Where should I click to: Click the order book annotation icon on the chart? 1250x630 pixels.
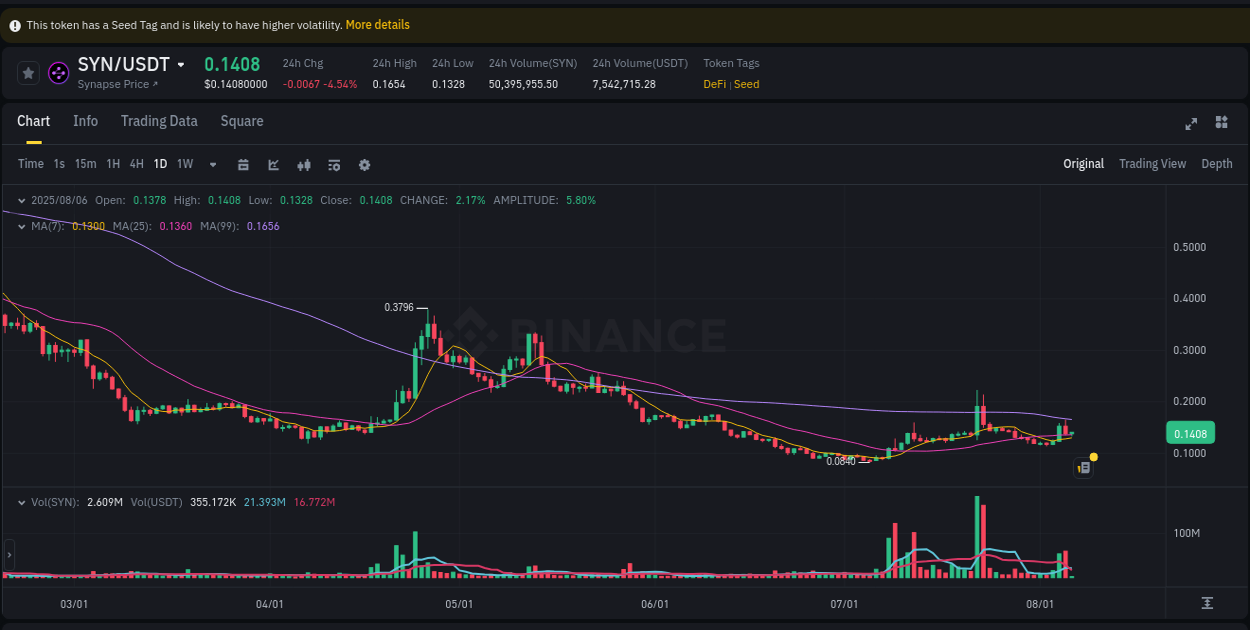(x=1083, y=467)
